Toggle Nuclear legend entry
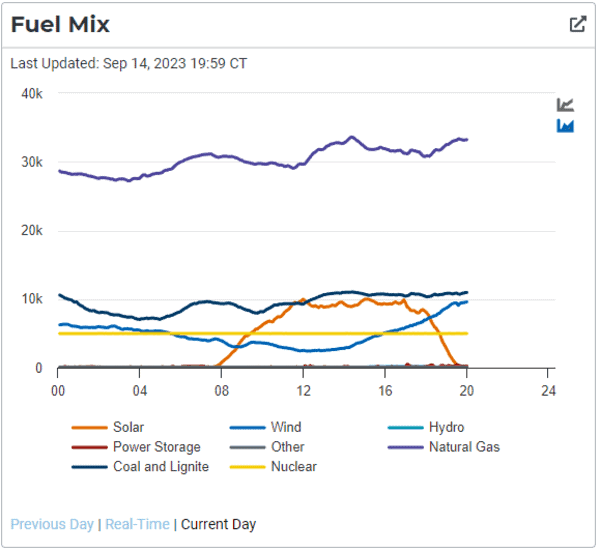The image size is (600, 552). tap(293, 466)
